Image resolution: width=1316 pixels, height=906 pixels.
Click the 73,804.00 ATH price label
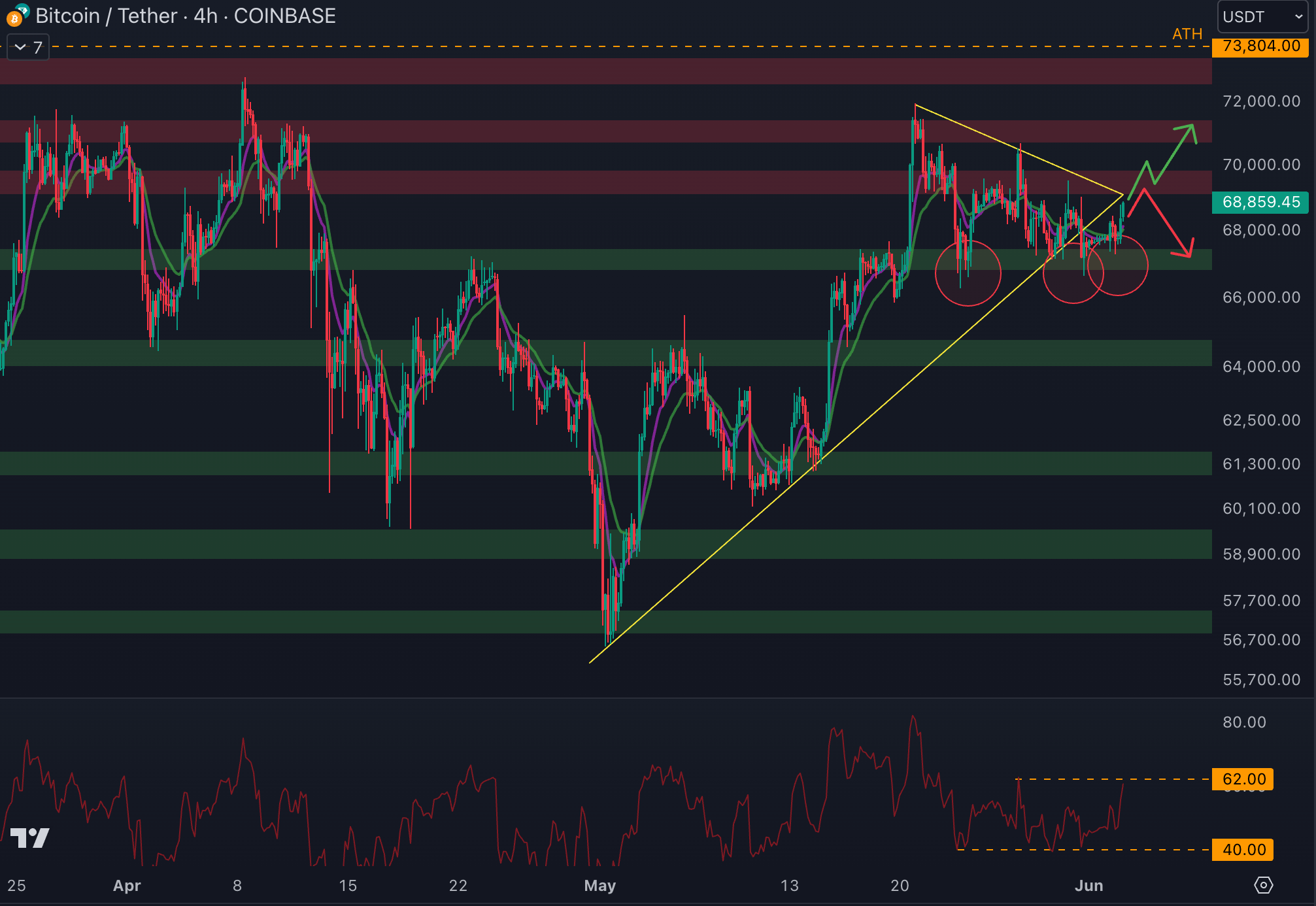(x=1260, y=46)
